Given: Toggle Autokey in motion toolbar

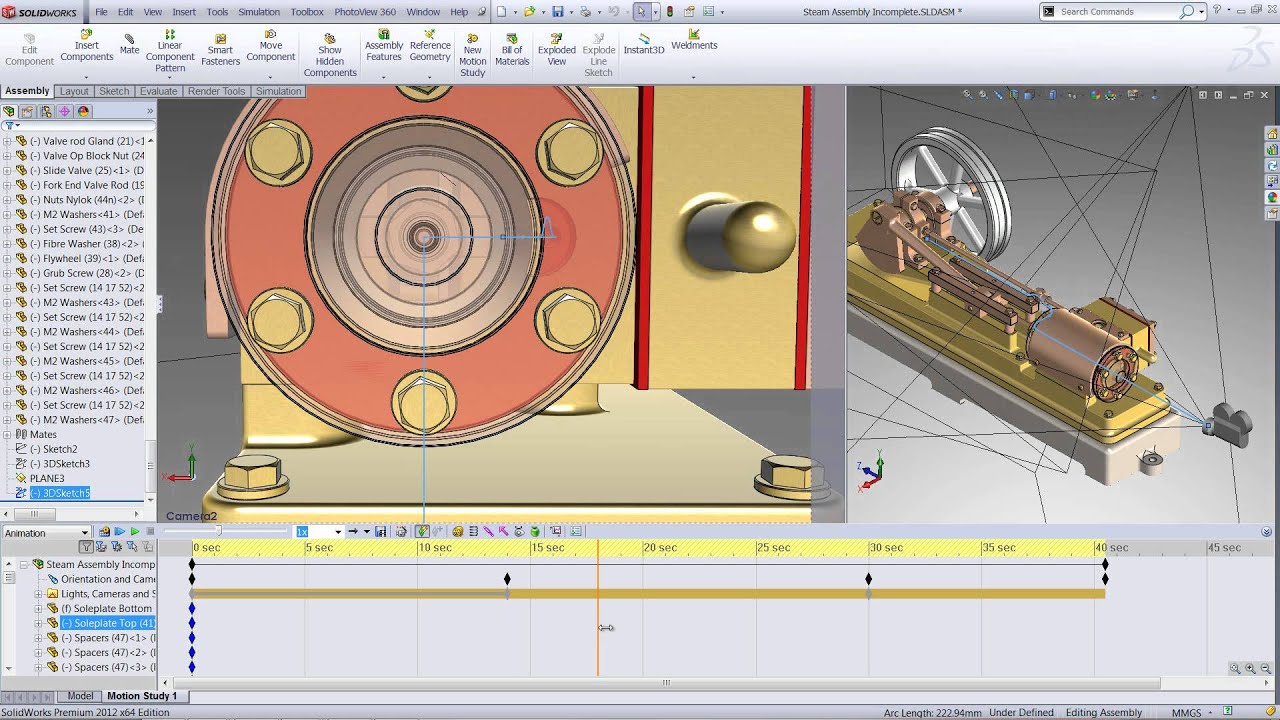Looking at the screenshot, I should [422, 532].
